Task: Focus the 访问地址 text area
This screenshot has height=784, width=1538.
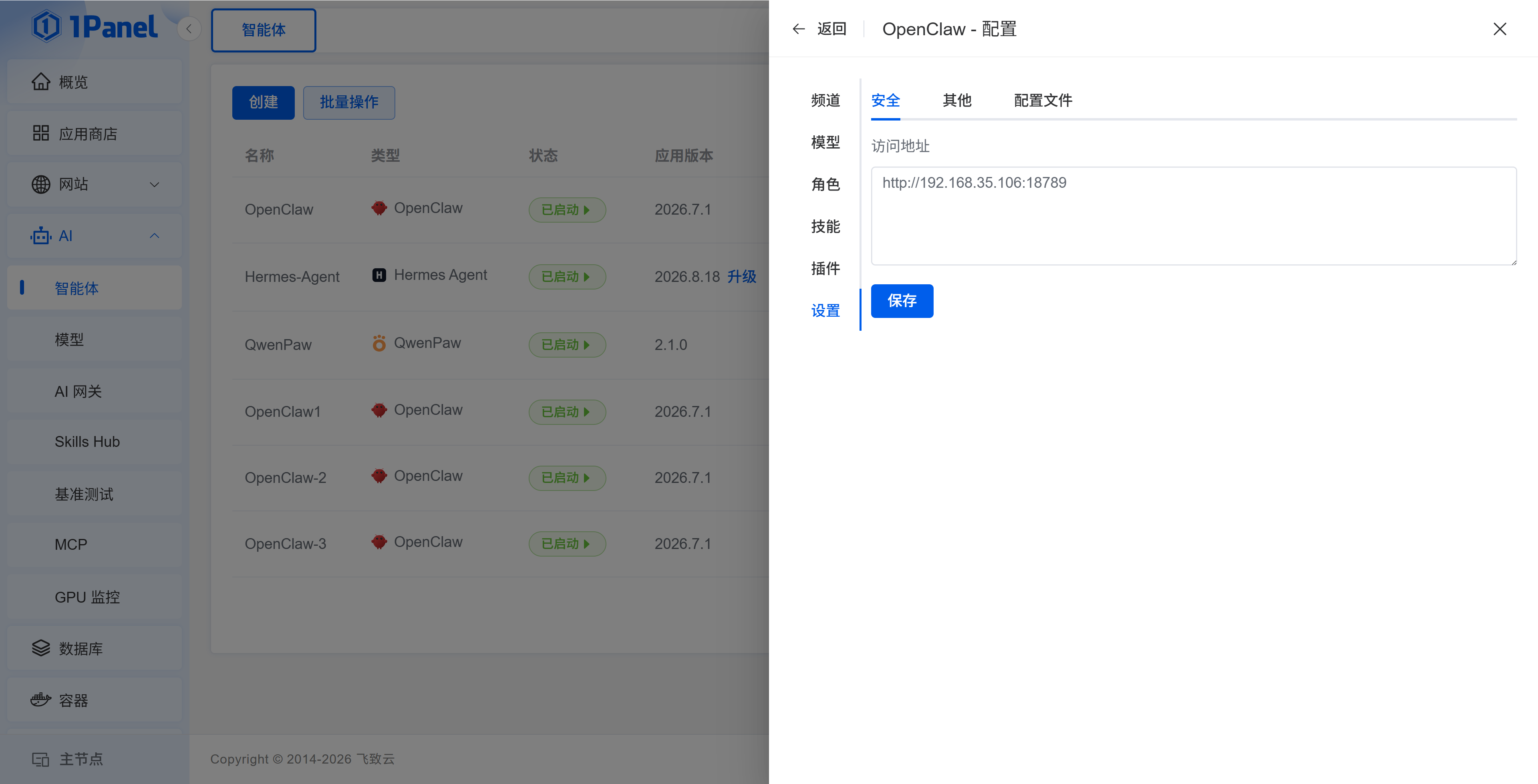Action: pos(1194,216)
